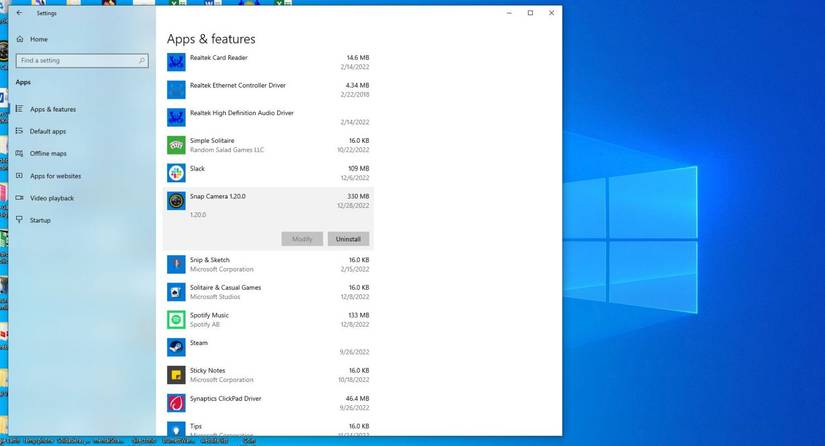Open the Default apps settings page
The height and width of the screenshot is (446, 825).
point(47,131)
